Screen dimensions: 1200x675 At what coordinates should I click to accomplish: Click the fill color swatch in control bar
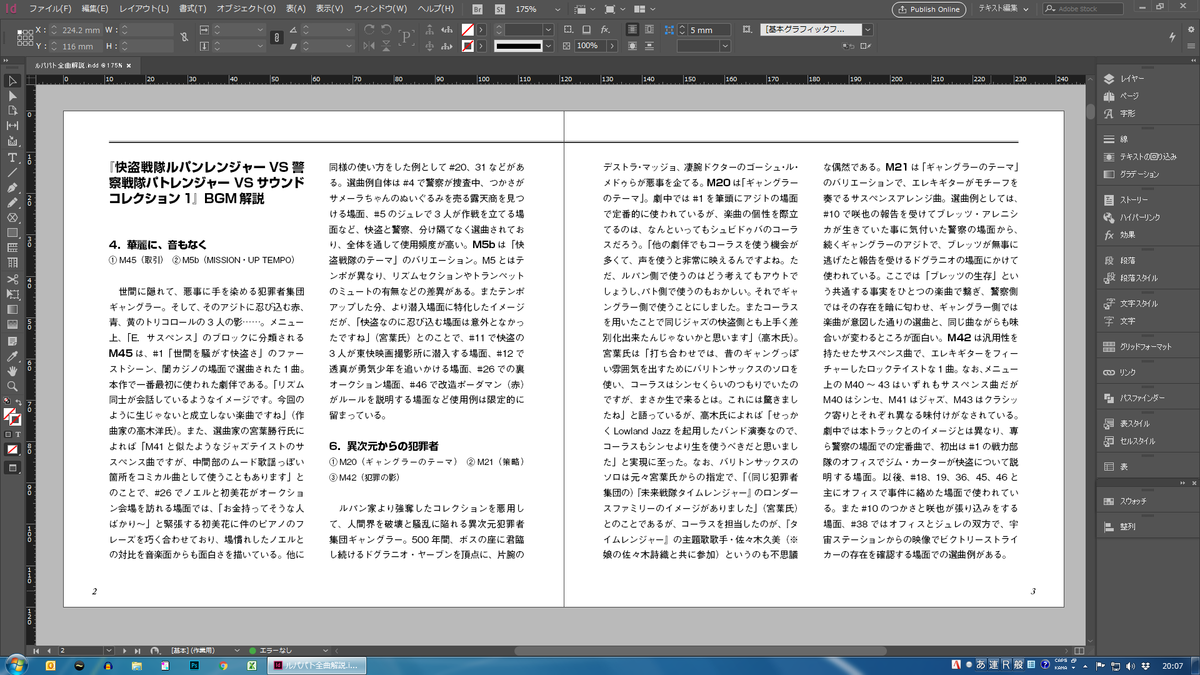468,30
